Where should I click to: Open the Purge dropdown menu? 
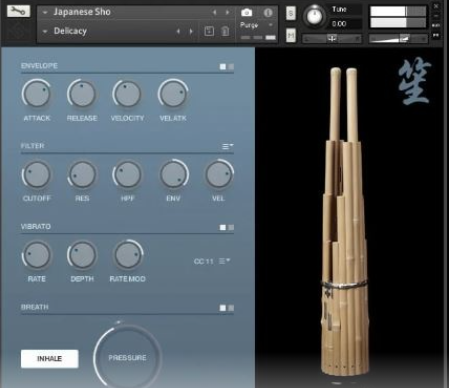point(256,25)
